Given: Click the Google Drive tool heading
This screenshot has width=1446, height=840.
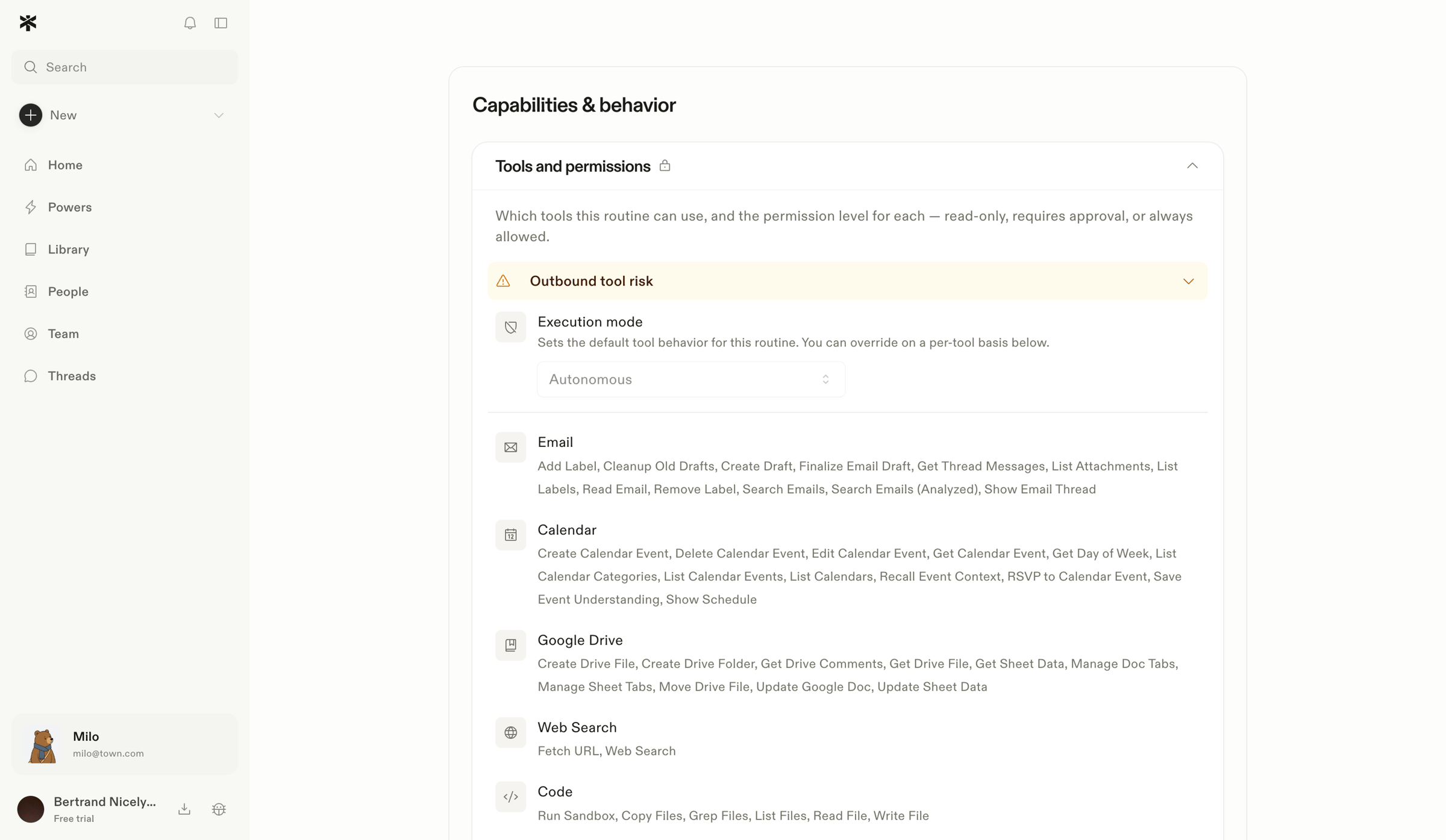Looking at the screenshot, I should (580, 640).
